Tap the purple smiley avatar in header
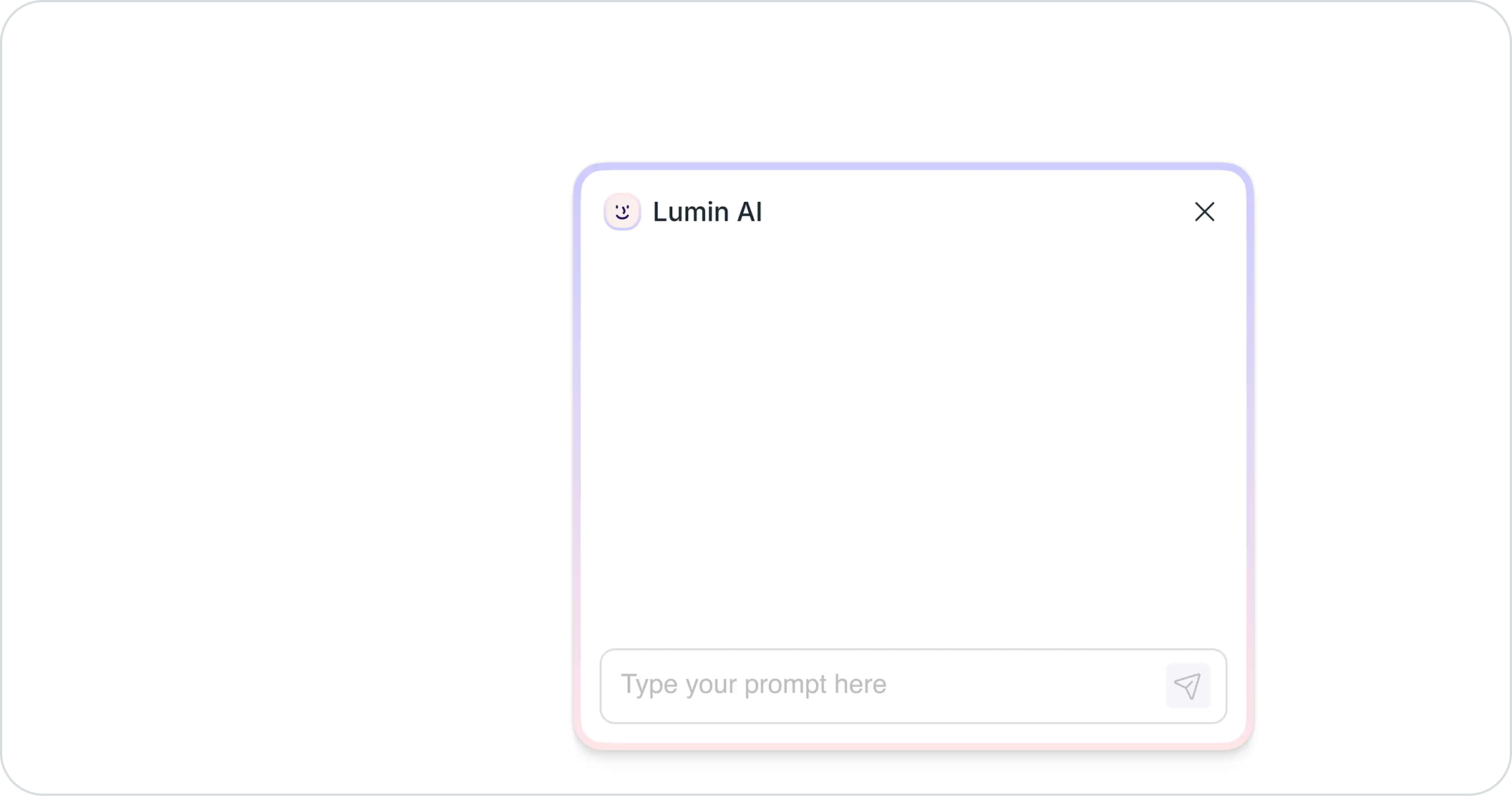Image resolution: width=1512 pixels, height=796 pixels. coord(622,212)
